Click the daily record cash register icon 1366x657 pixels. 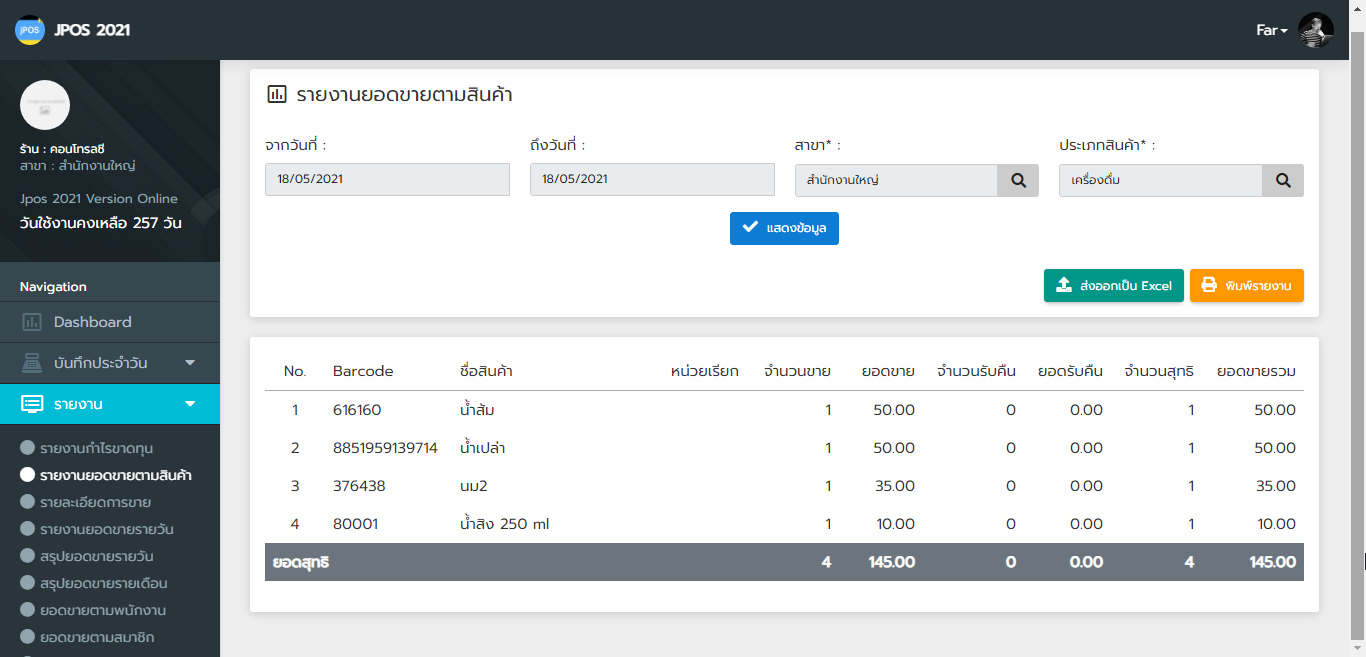(32, 363)
